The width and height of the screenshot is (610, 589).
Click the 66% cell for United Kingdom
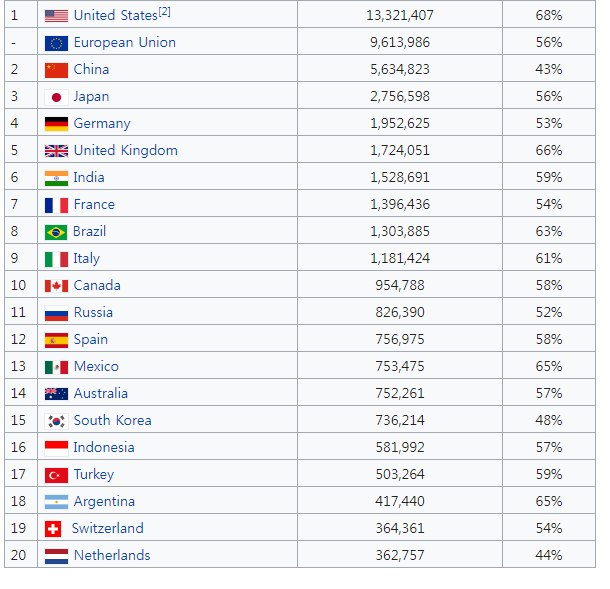coord(549,151)
